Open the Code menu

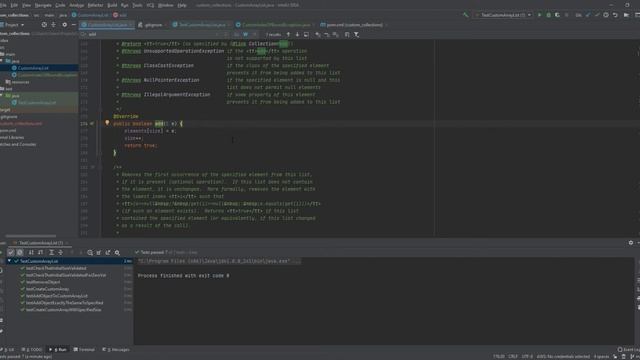tap(60, 5)
